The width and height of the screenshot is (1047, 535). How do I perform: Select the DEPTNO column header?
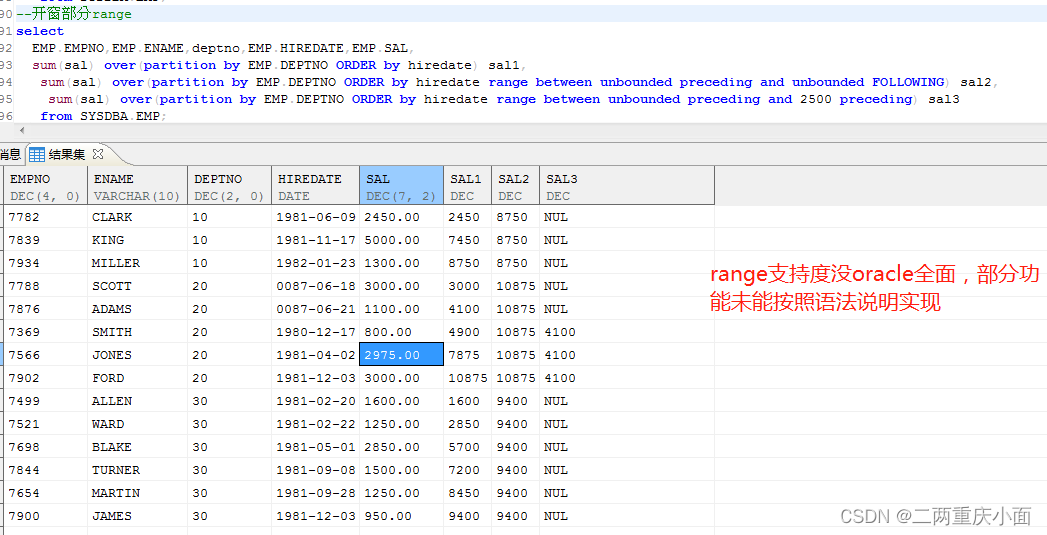pyautogui.click(x=230, y=186)
